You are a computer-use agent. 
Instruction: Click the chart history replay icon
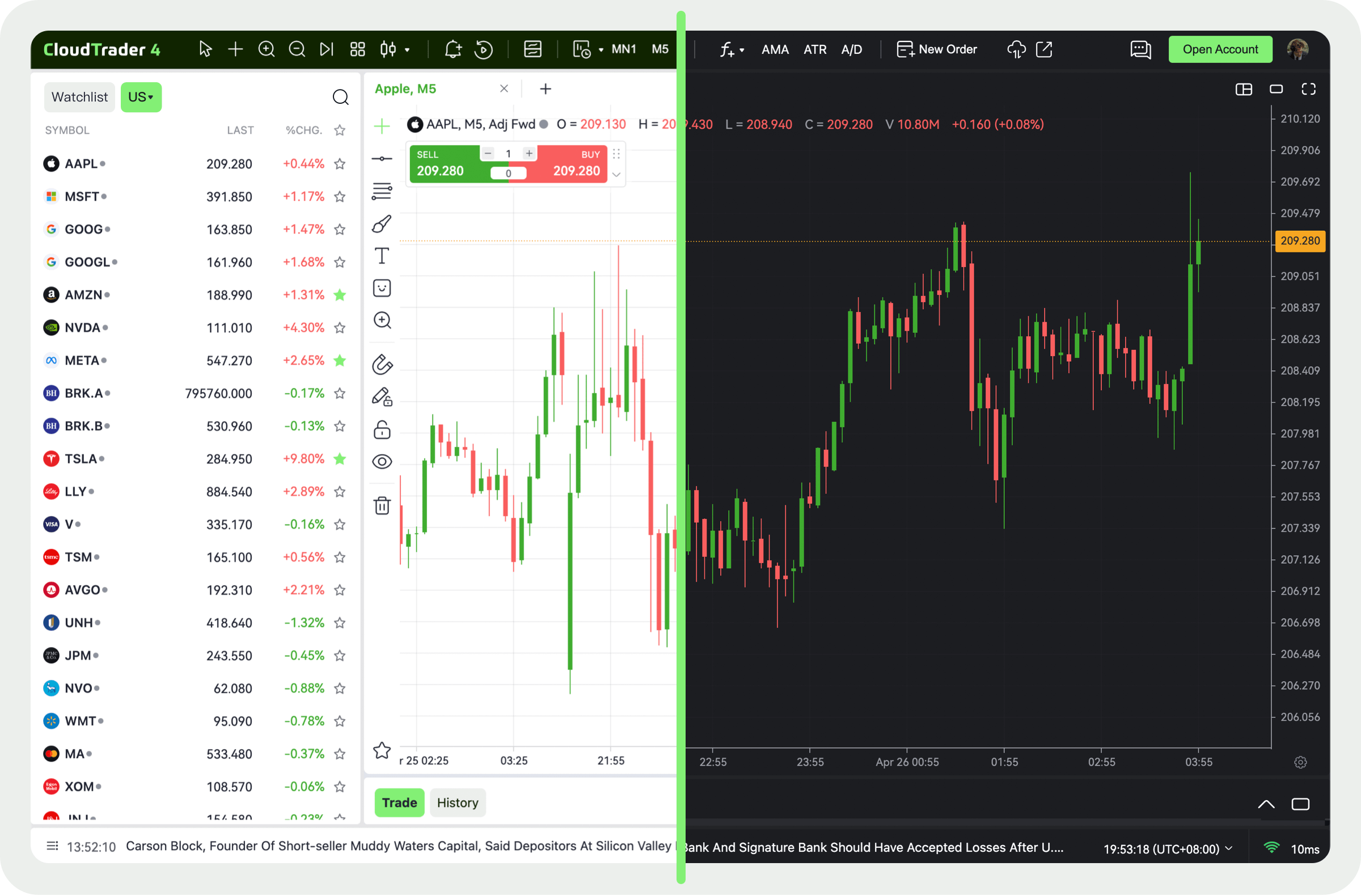[483, 49]
